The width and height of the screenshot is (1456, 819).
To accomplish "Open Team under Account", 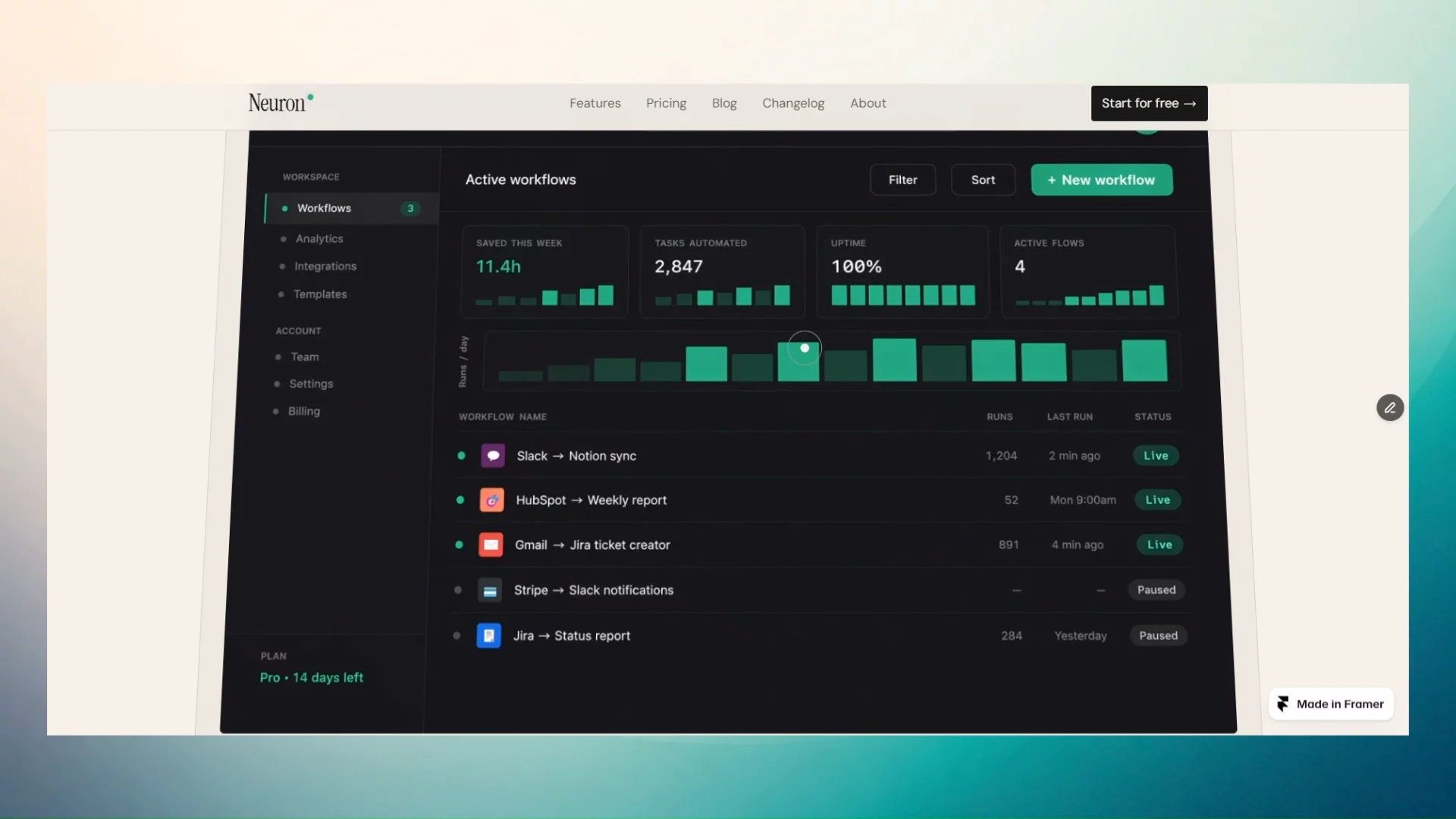I will tap(305, 357).
